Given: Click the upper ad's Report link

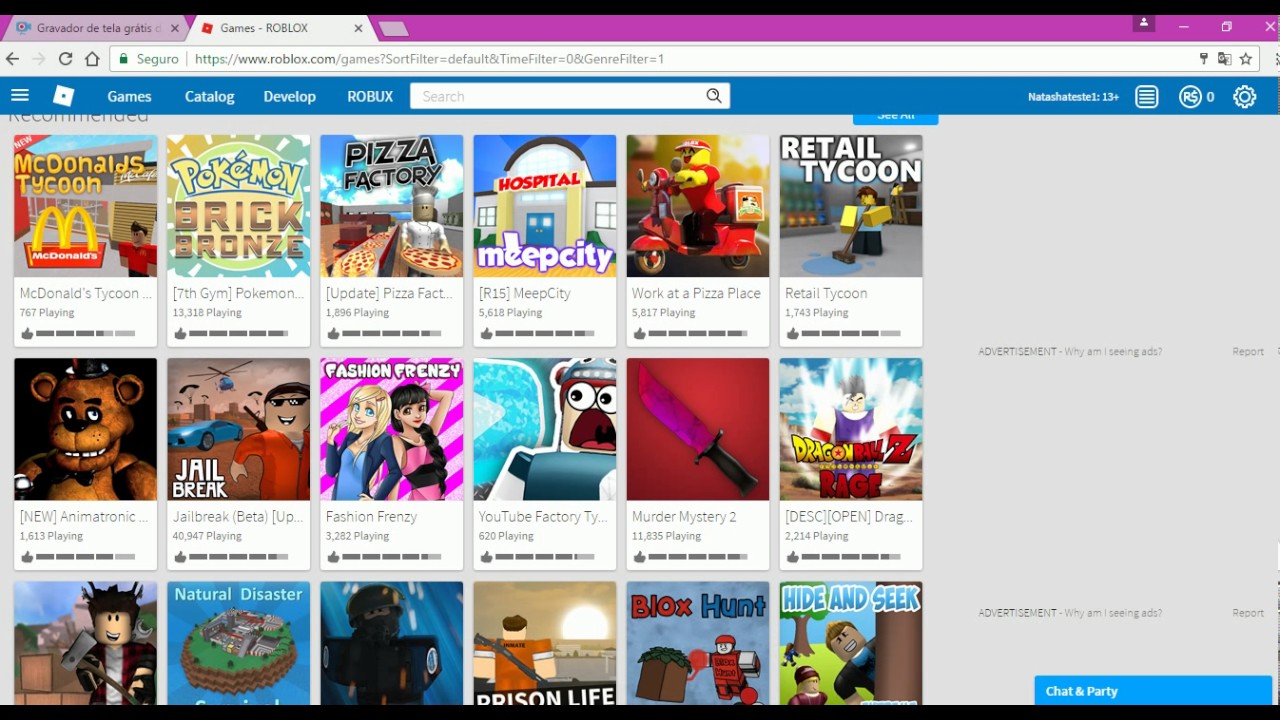Looking at the screenshot, I should [1248, 352].
